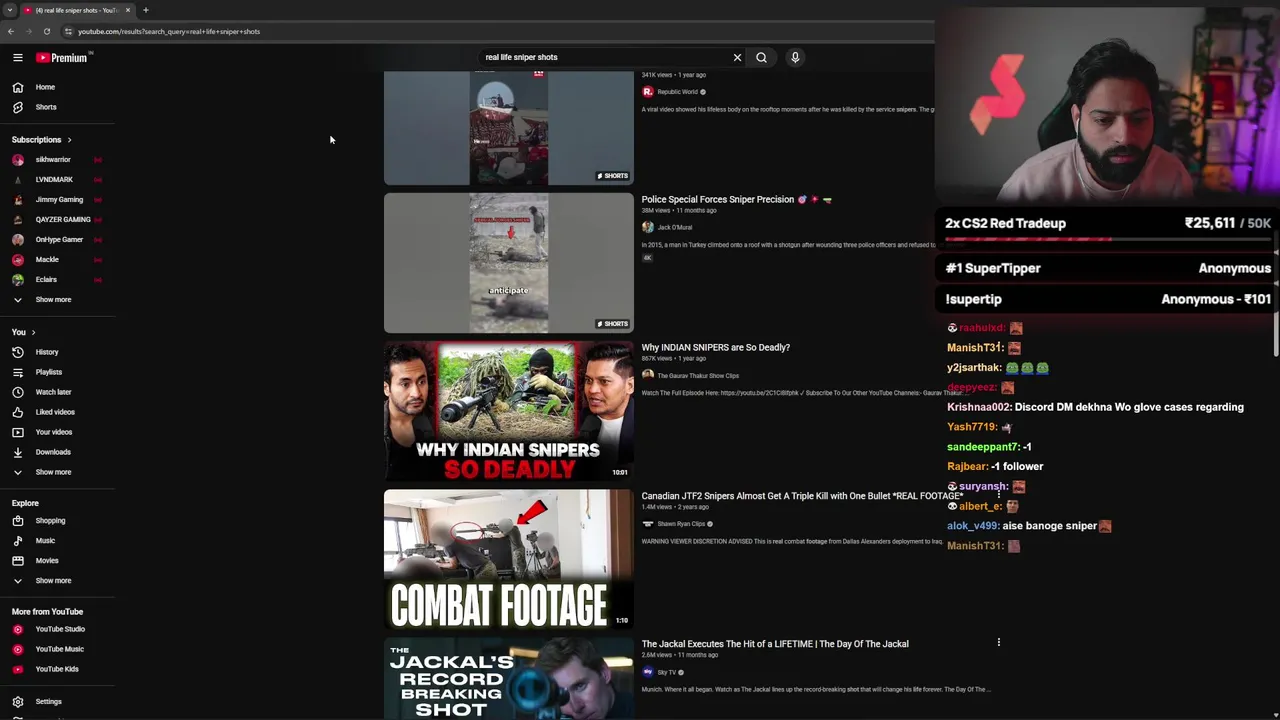Screen dimensions: 1280x720
Task: Open Why INDIAN SNIPERS are So Deadly title
Action: coord(715,347)
